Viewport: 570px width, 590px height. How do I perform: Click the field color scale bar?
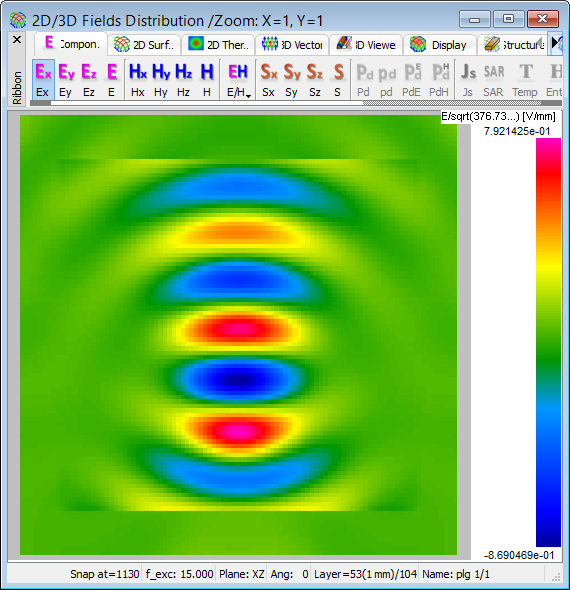[548, 342]
